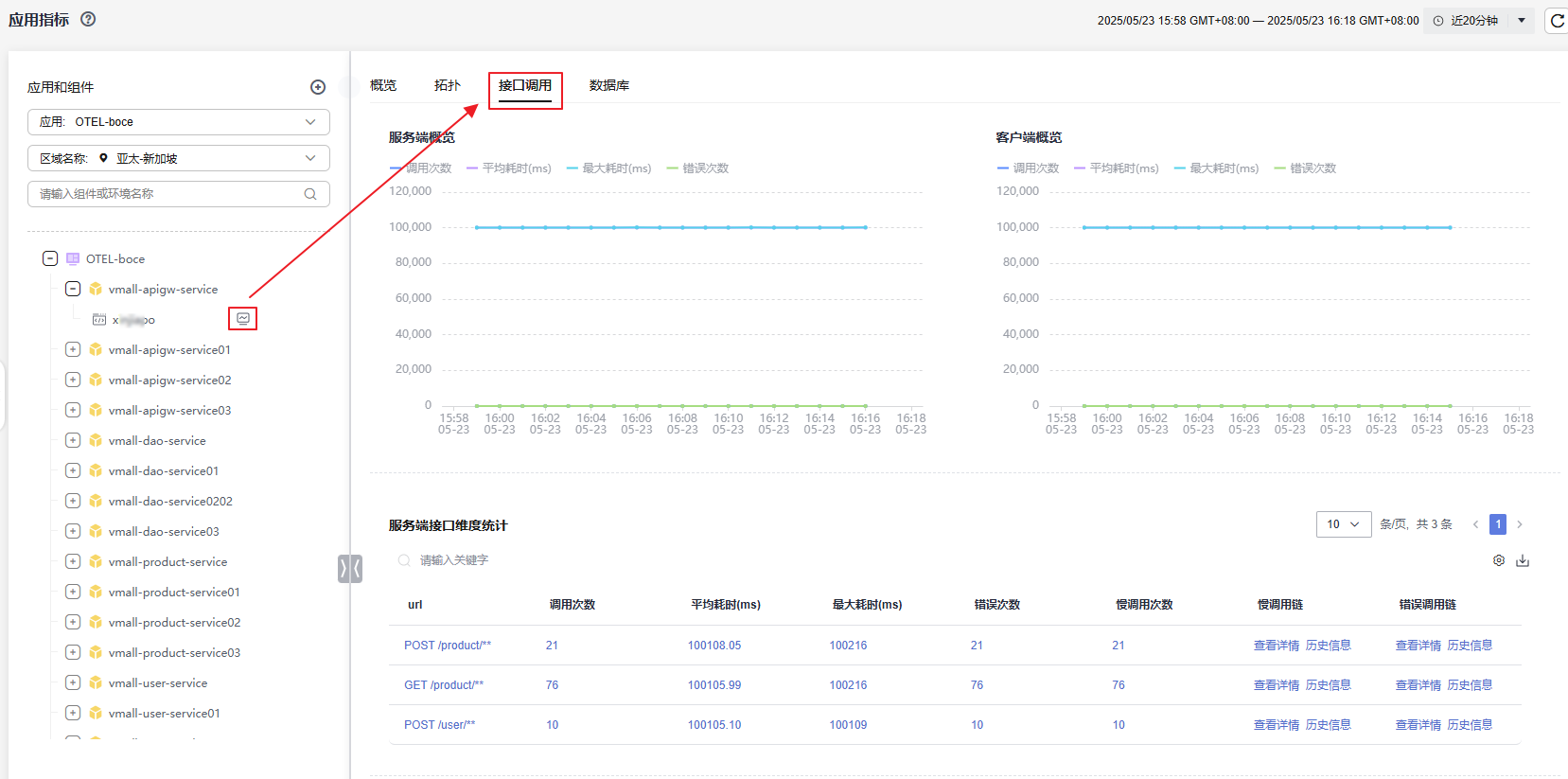The height and width of the screenshot is (779, 1568).
Task: Click the refresh button at top right
Action: [1557, 20]
